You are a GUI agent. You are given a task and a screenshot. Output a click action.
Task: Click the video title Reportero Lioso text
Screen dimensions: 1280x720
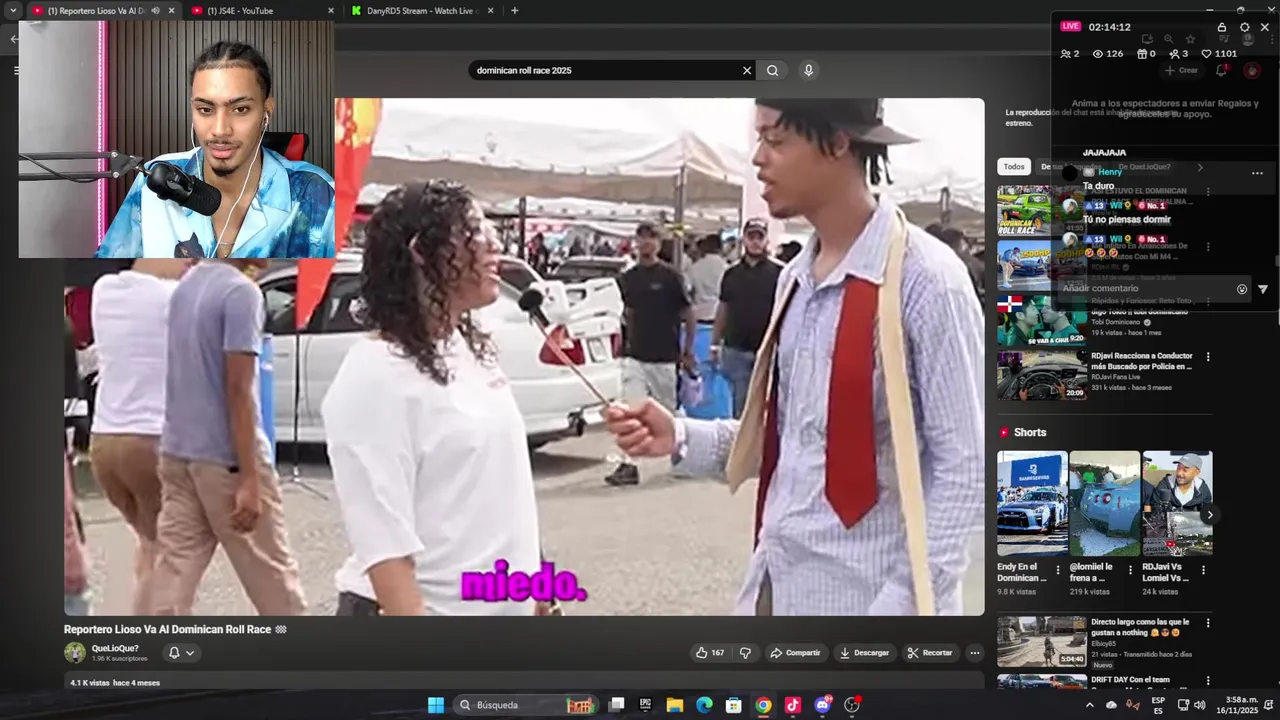pyautogui.click(x=167, y=630)
